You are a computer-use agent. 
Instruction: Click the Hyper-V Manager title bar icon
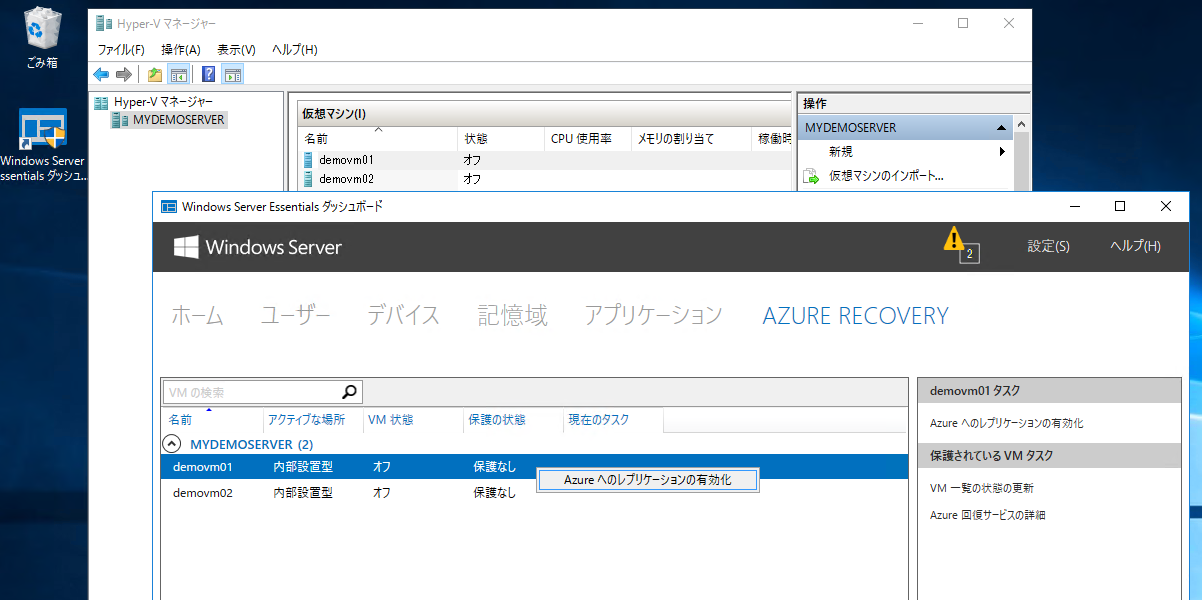[105, 23]
